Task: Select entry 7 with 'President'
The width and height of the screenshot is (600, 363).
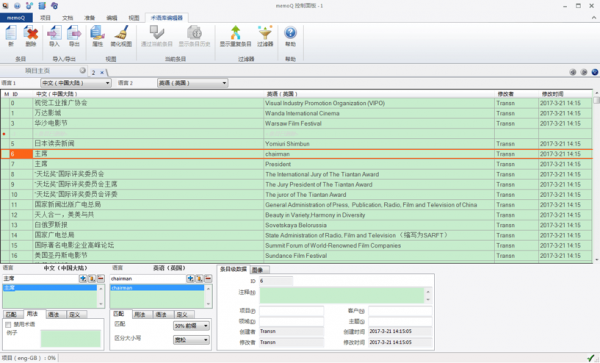Action: pos(297,164)
